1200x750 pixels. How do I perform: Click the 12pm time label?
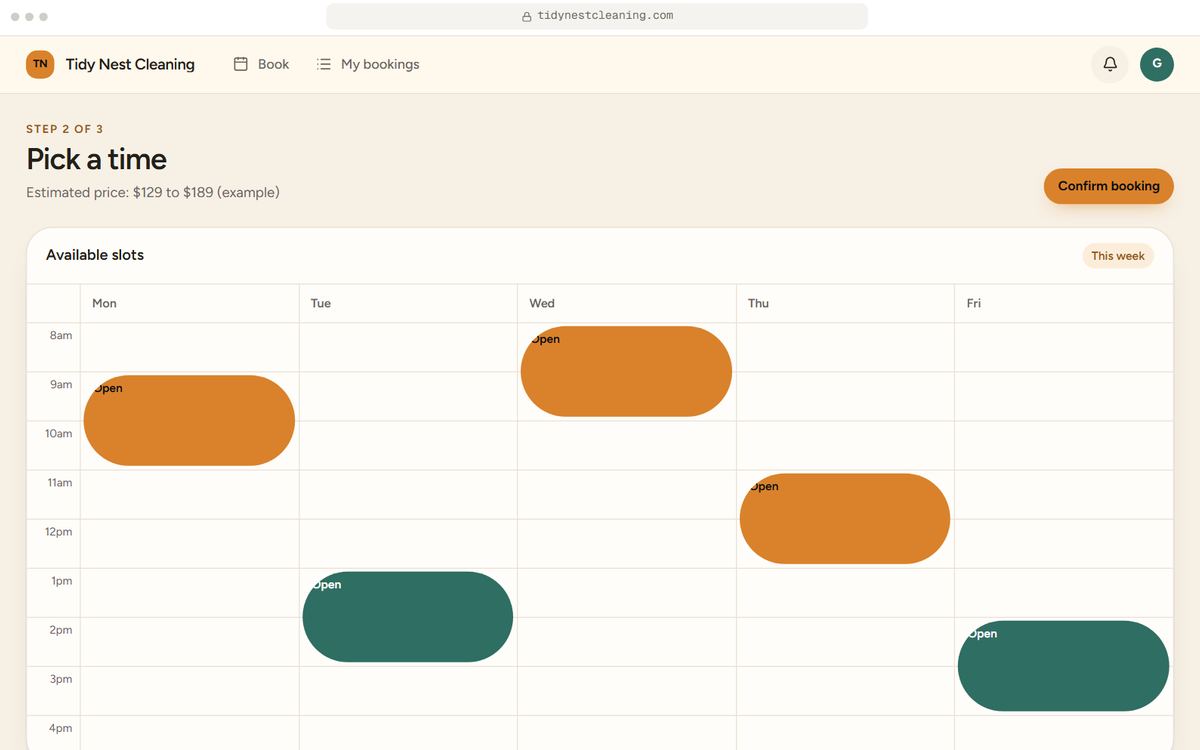pyautogui.click(x=59, y=531)
